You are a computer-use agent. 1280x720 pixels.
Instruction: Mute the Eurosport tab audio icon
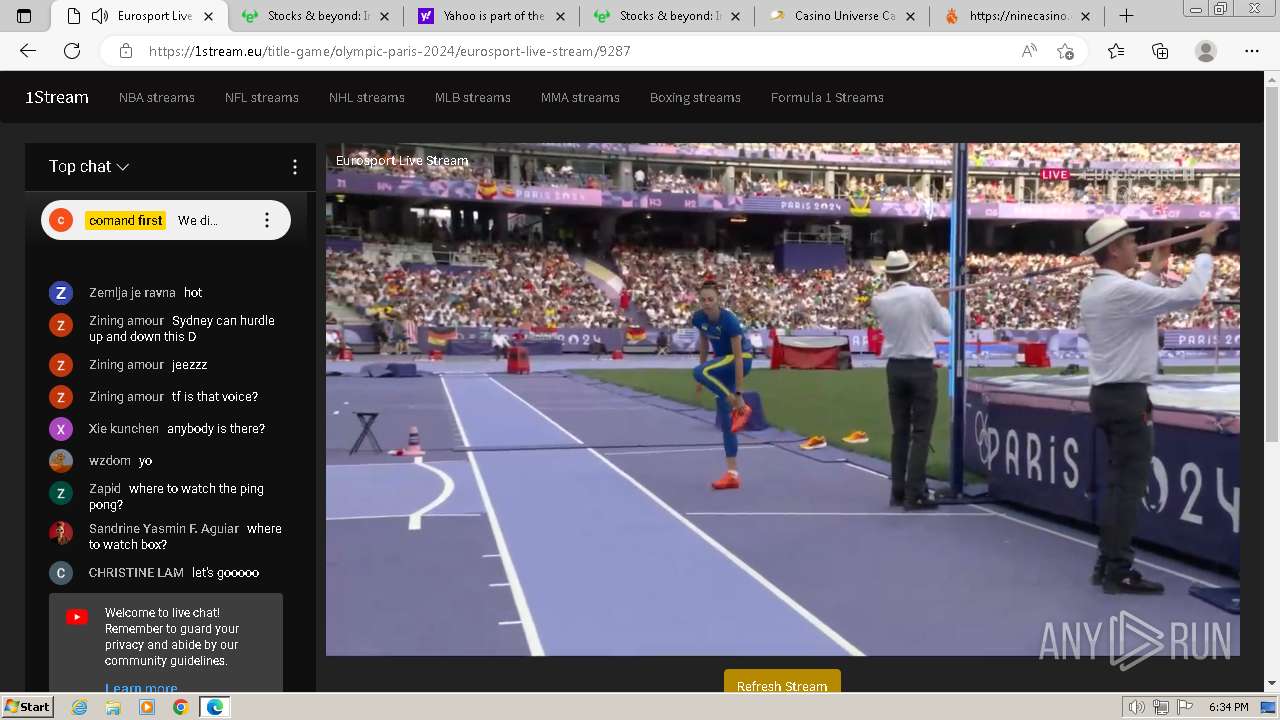pos(100,16)
